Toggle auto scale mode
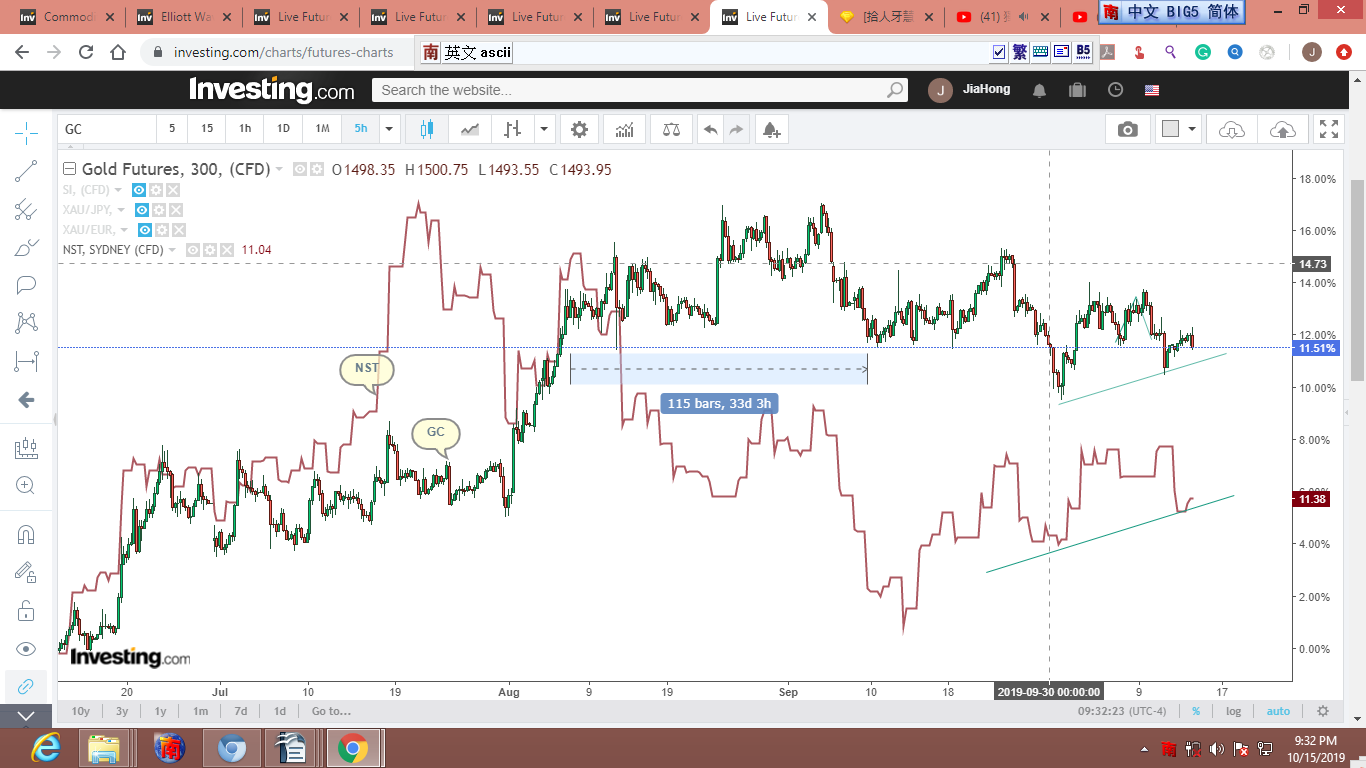 [x=1278, y=711]
